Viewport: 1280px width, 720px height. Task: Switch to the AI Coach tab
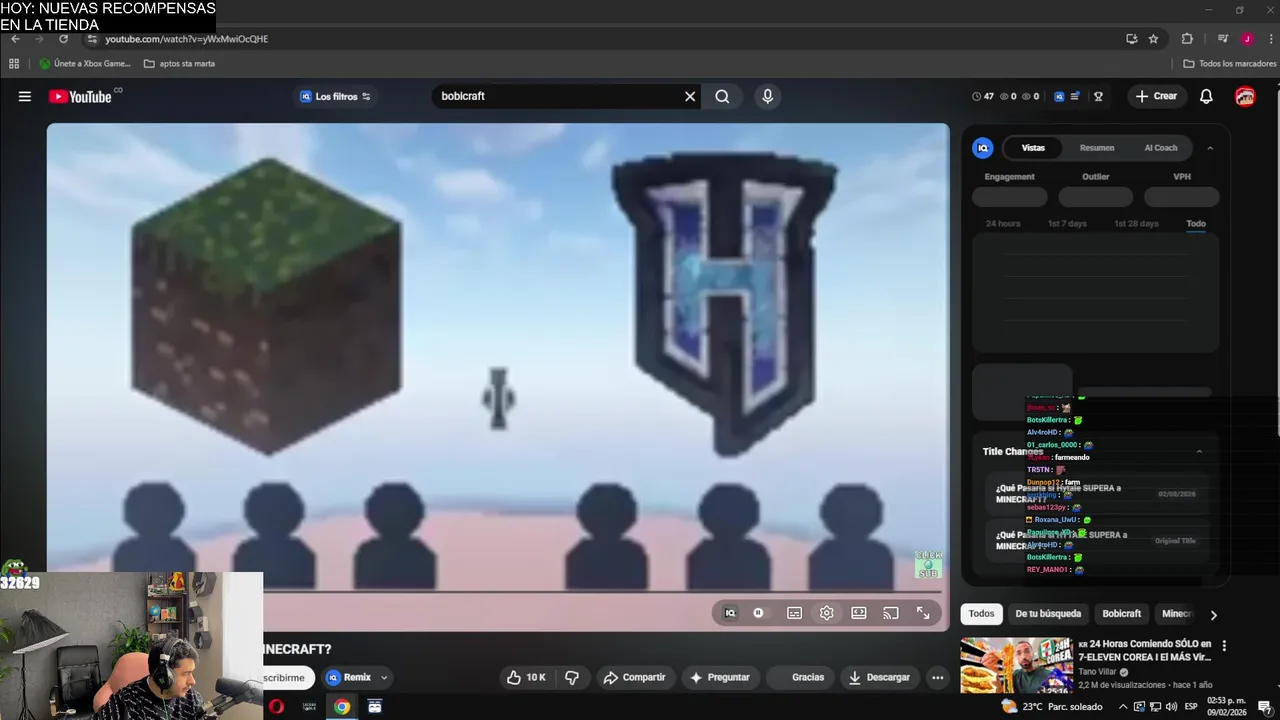(x=1161, y=148)
